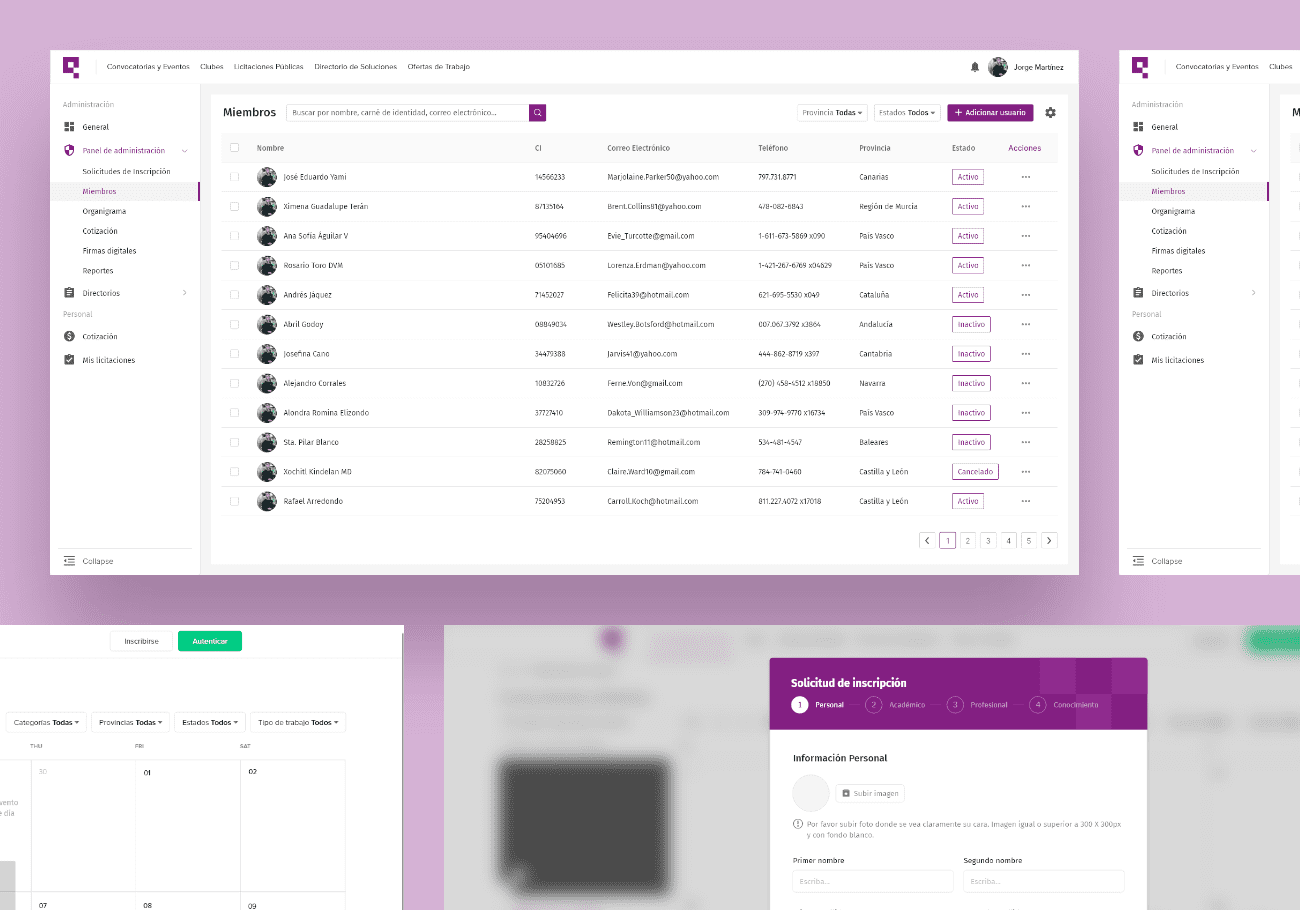Open table settings gear icon
The width and height of the screenshot is (1300, 910).
tap(1050, 113)
